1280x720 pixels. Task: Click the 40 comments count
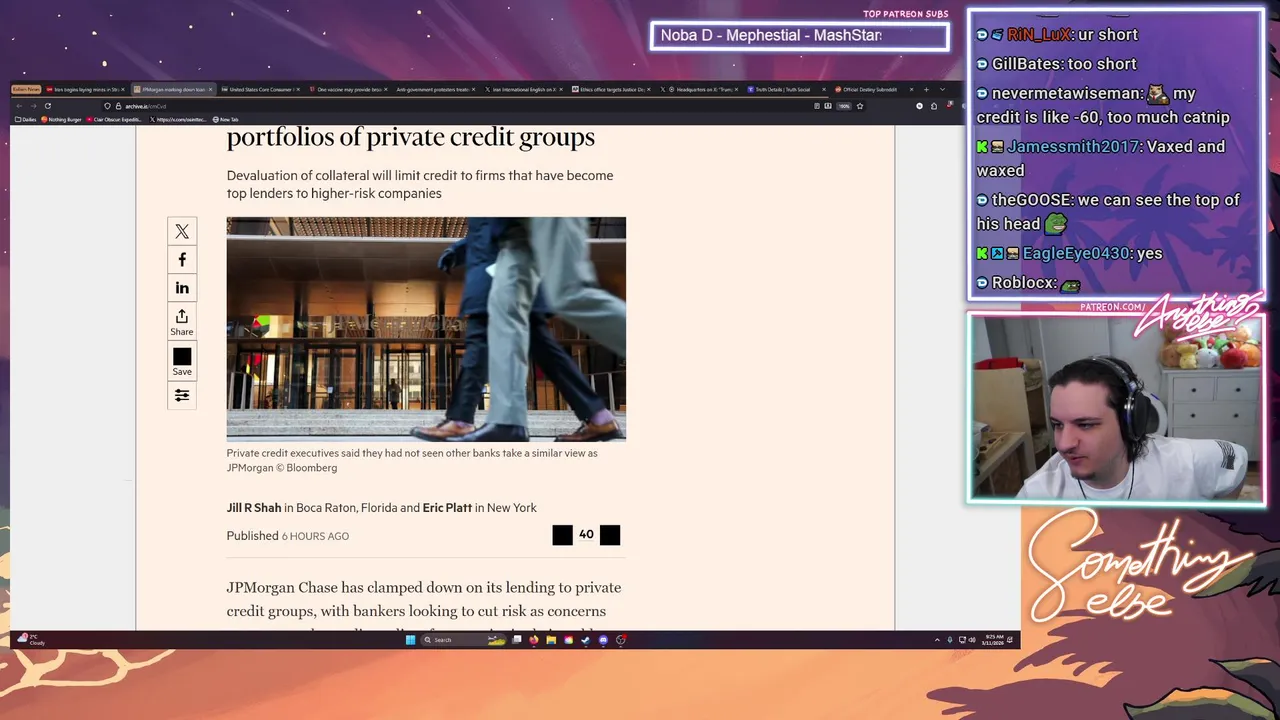pyautogui.click(x=586, y=535)
